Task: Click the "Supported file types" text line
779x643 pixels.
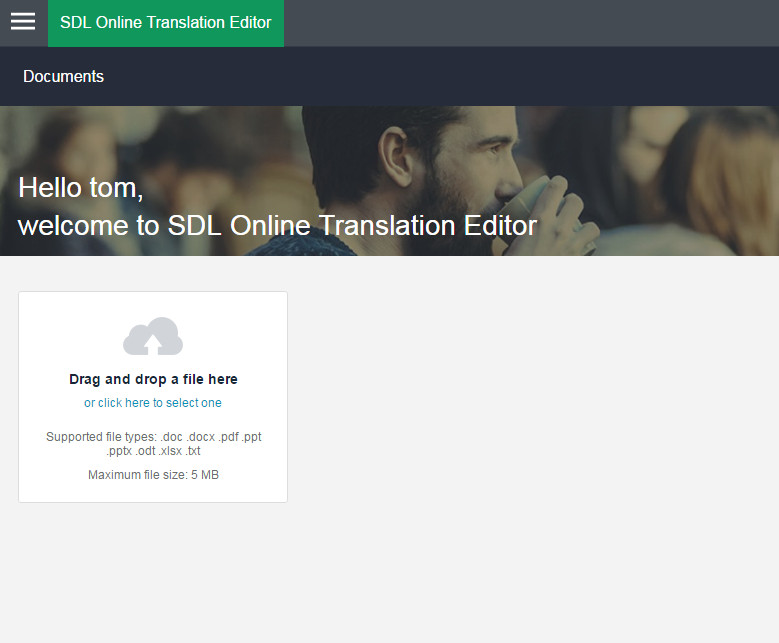Action: [153, 437]
